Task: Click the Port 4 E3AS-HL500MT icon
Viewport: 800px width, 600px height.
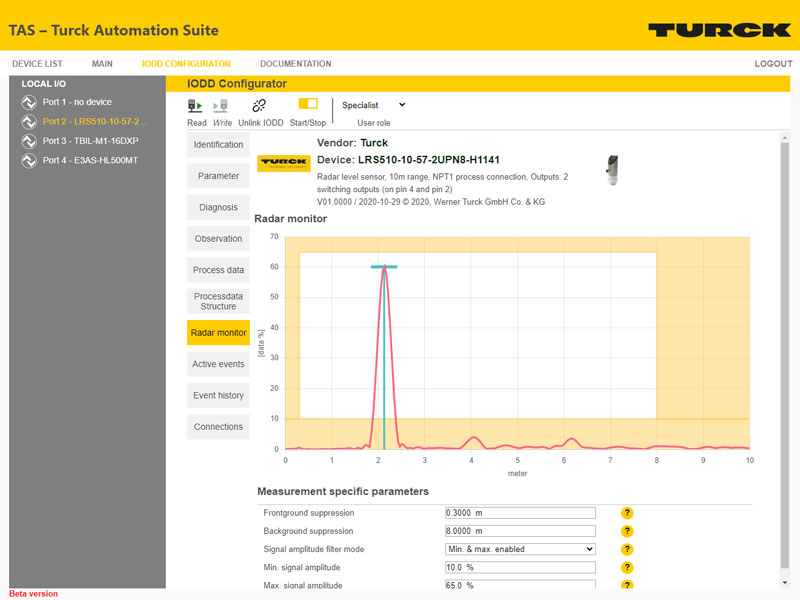Action: (x=29, y=159)
